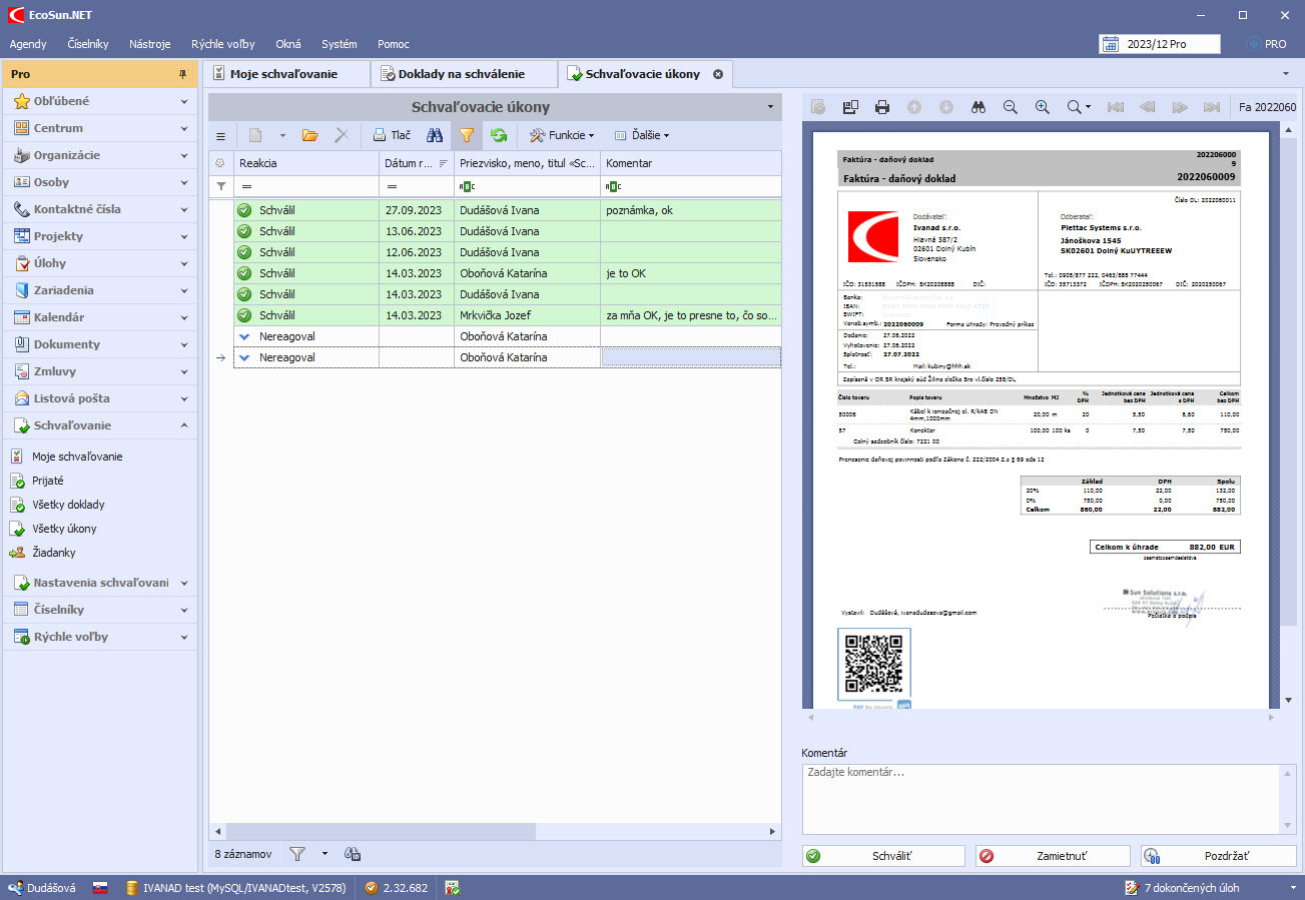This screenshot has height=900, width=1305.
Task: Click the thumbnails layout icon in preview toolbar
Action: [850, 107]
